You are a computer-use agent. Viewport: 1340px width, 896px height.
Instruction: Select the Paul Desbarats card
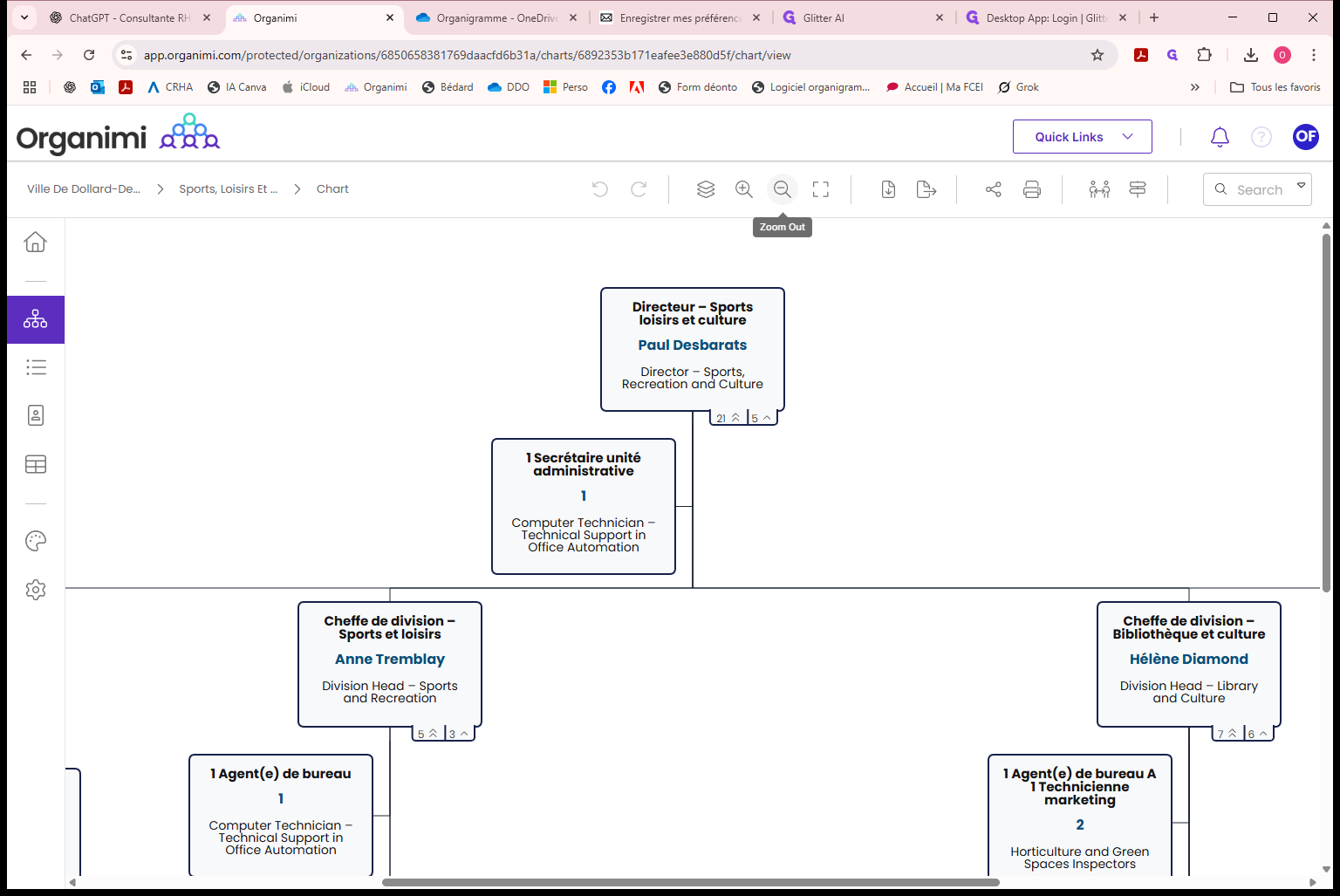click(x=693, y=349)
